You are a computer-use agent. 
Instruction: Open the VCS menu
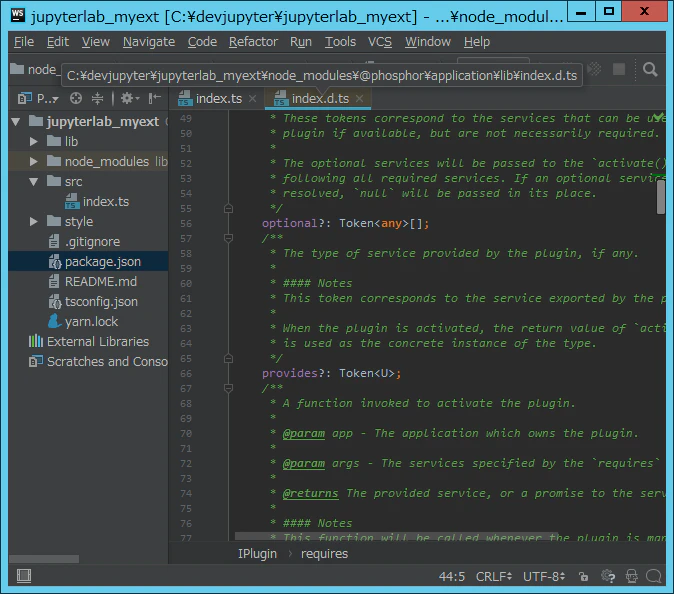coord(380,42)
